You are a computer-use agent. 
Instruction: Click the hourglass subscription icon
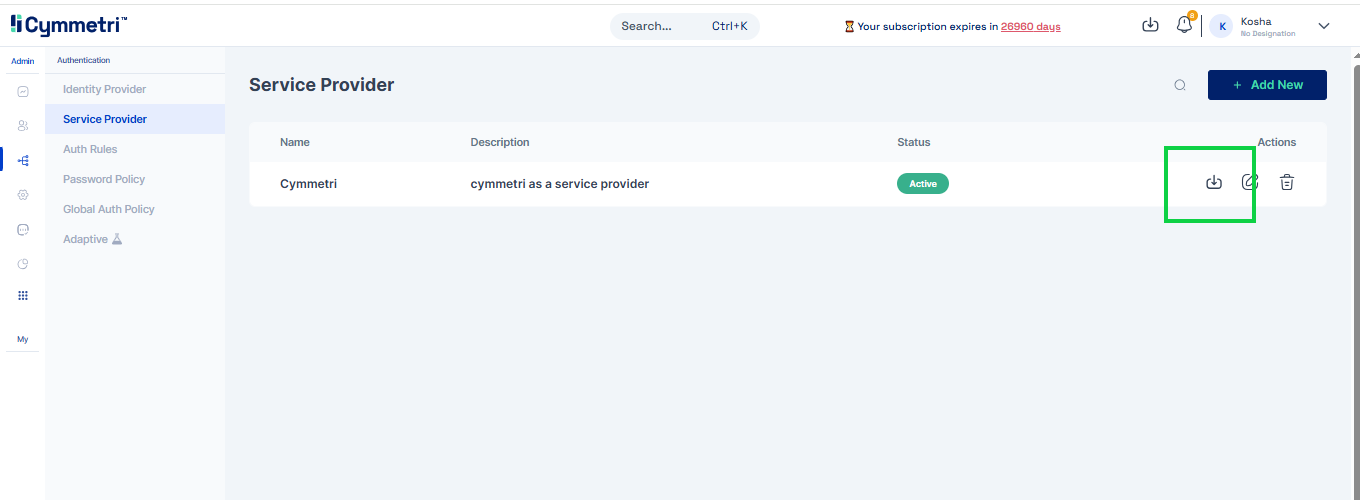849,27
